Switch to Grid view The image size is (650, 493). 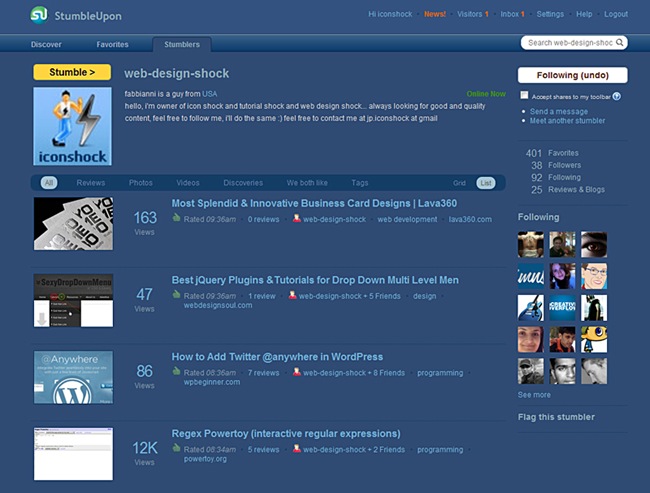pyautogui.click(x=459, y=183)
